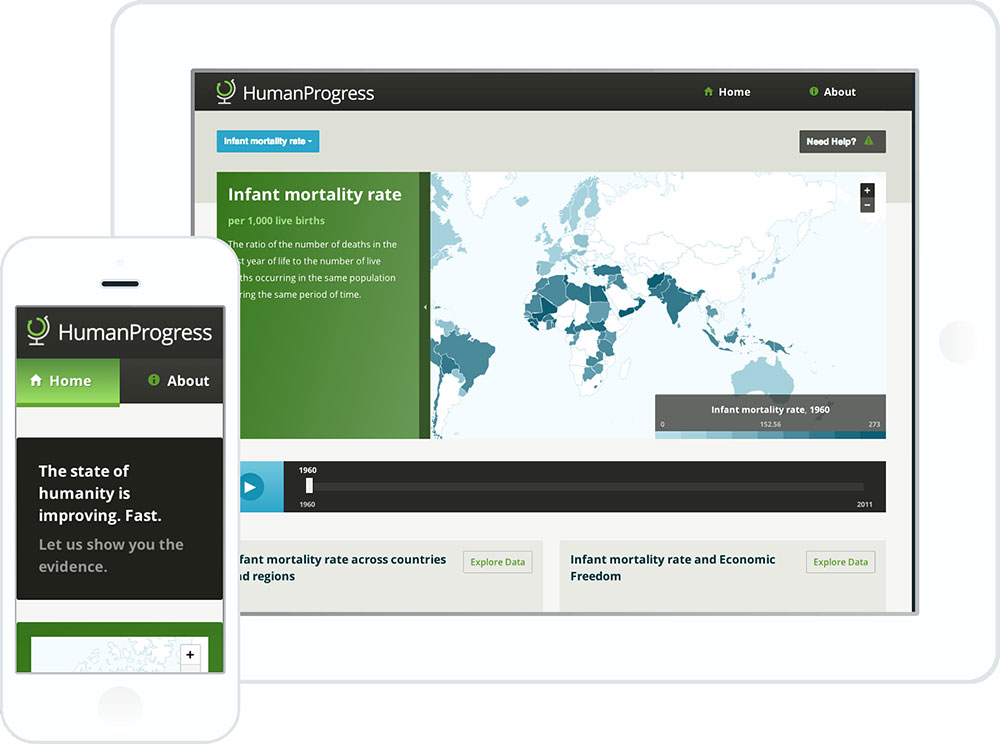Open Home in the tablet navigation bar

click(727, 92)
